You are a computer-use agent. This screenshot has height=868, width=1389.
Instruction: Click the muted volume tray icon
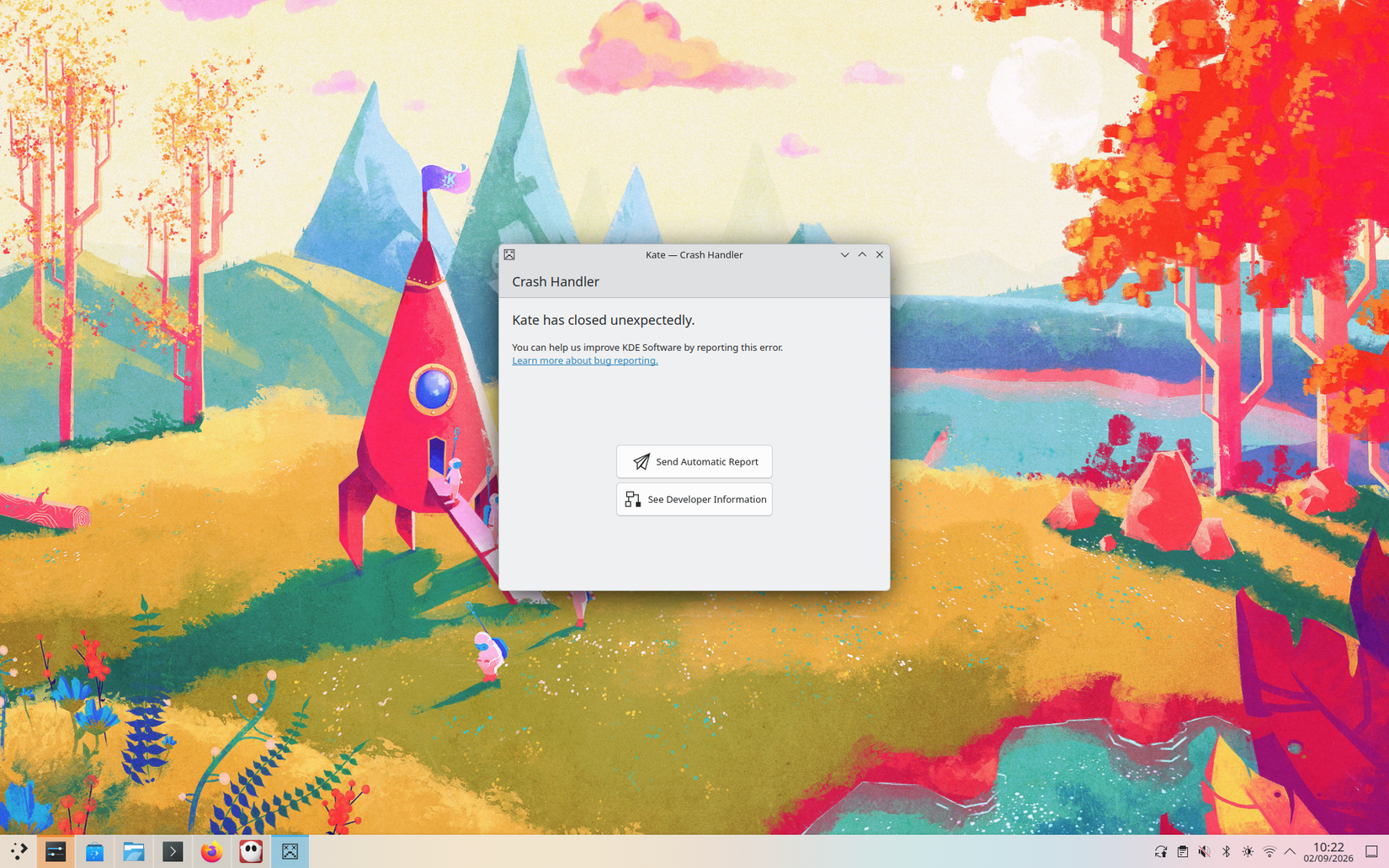(1205, 852)
